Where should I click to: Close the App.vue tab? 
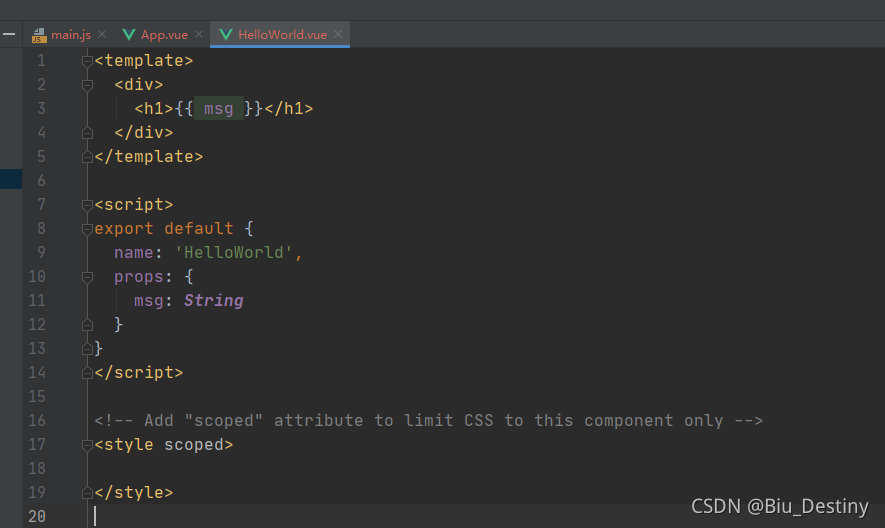tap(199, 34)
